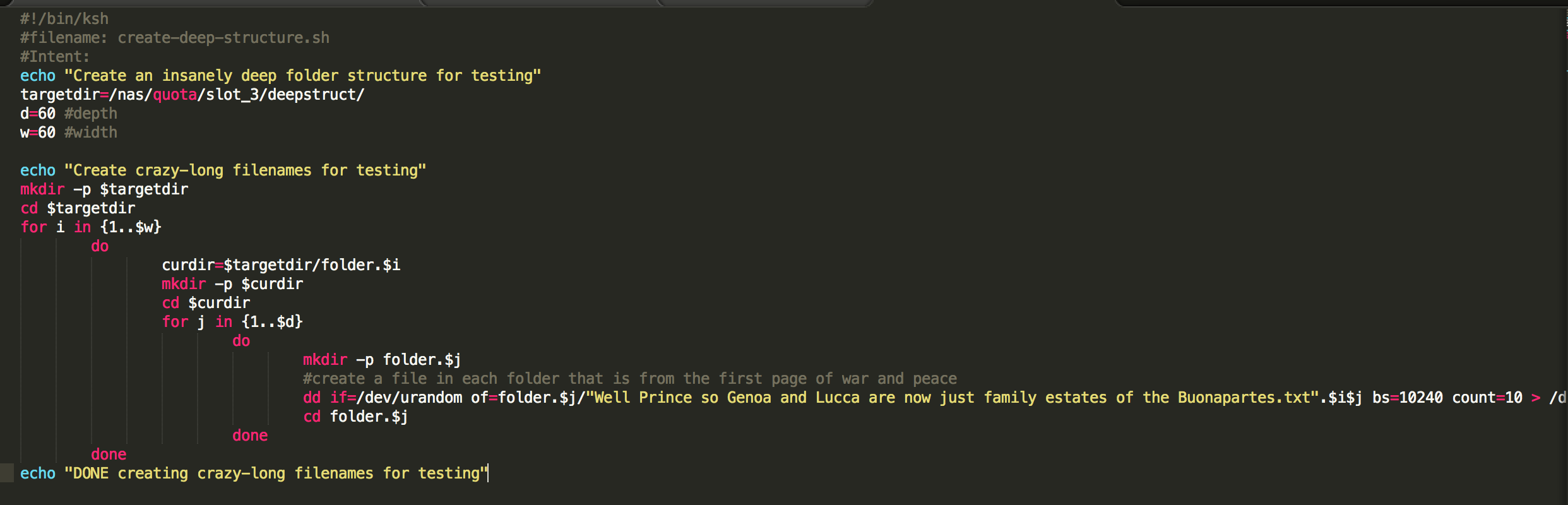The image size is (1568, 505).
Task: Click the count=10 argument
Action: tap(1487, 398)
